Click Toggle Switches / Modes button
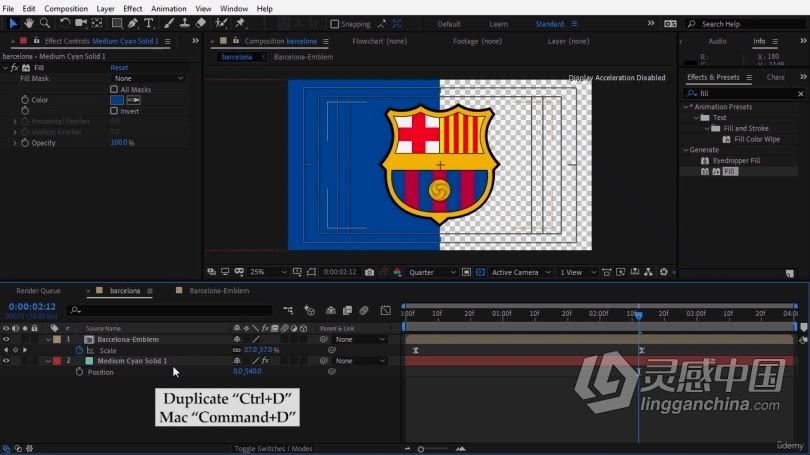The width and height of the screenshot is (810, 455). pos(273,448)
